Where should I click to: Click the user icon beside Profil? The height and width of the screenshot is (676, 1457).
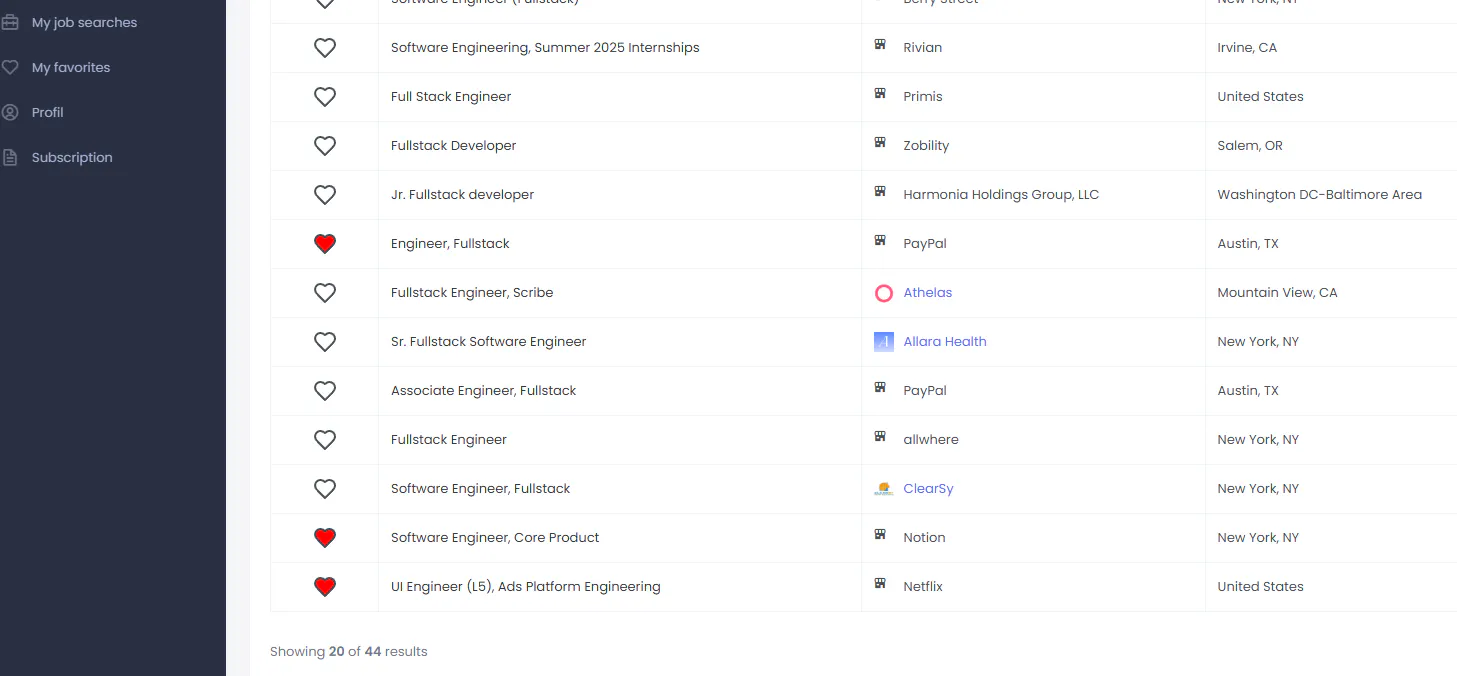point(10,112)
